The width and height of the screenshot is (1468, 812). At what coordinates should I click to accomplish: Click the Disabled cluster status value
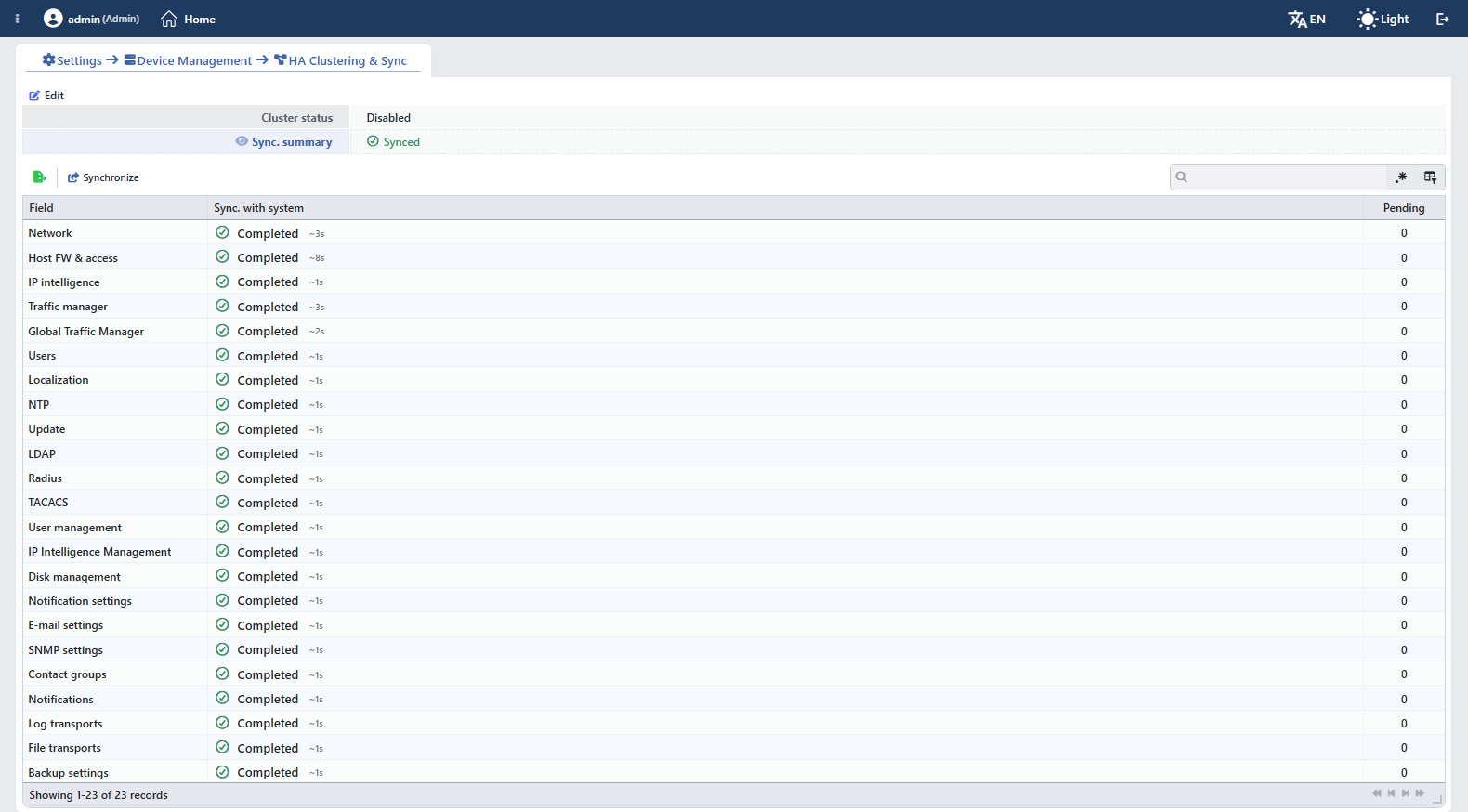pyautogui.click(x=388, y=118)
